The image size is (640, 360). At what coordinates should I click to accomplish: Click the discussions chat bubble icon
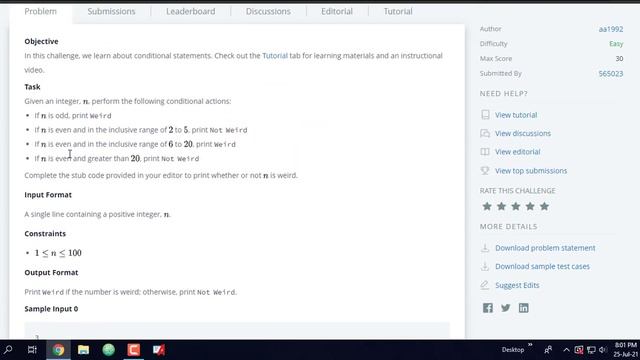coord(485,133)
